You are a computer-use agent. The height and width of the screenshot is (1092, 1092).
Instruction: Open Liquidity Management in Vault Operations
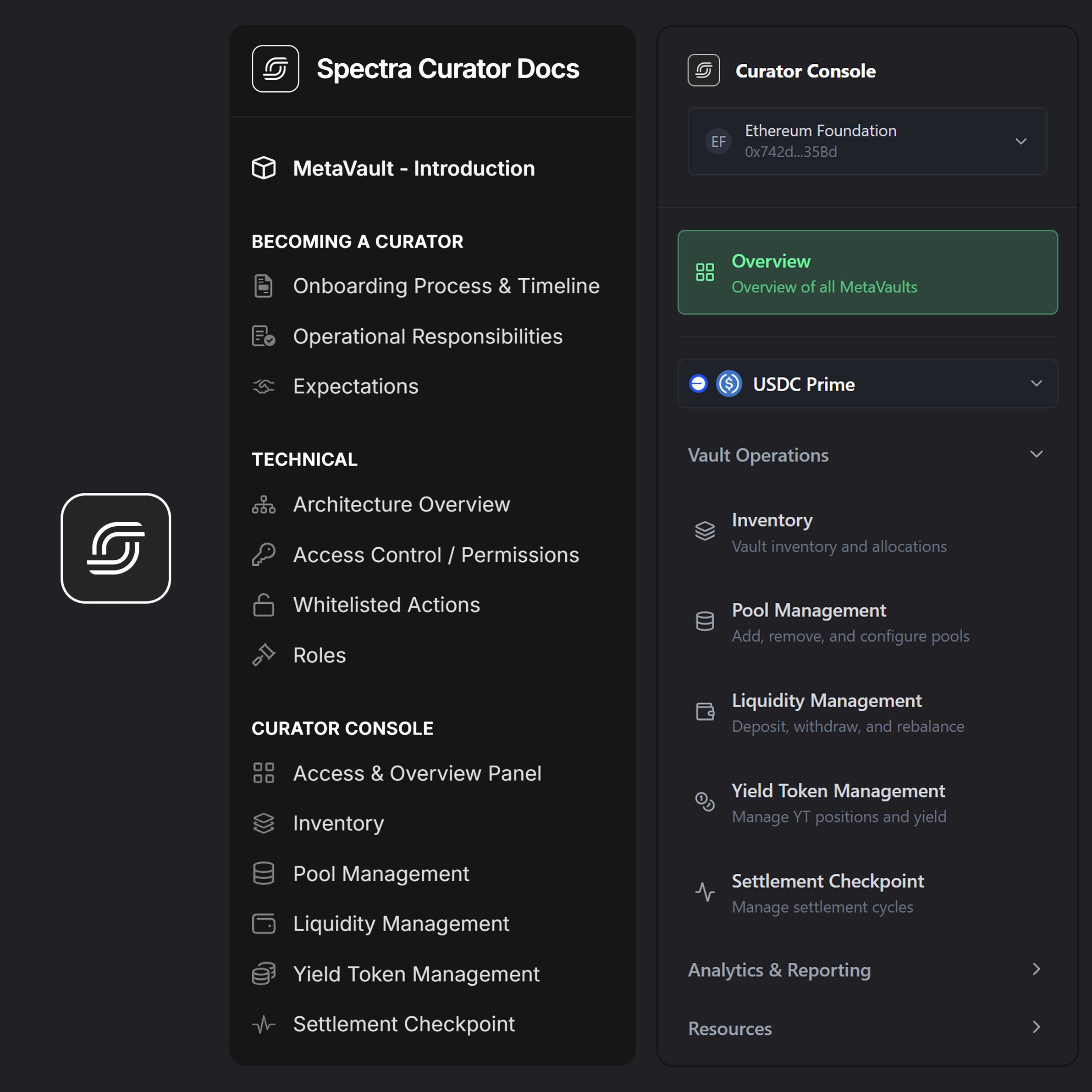[827, 701]
